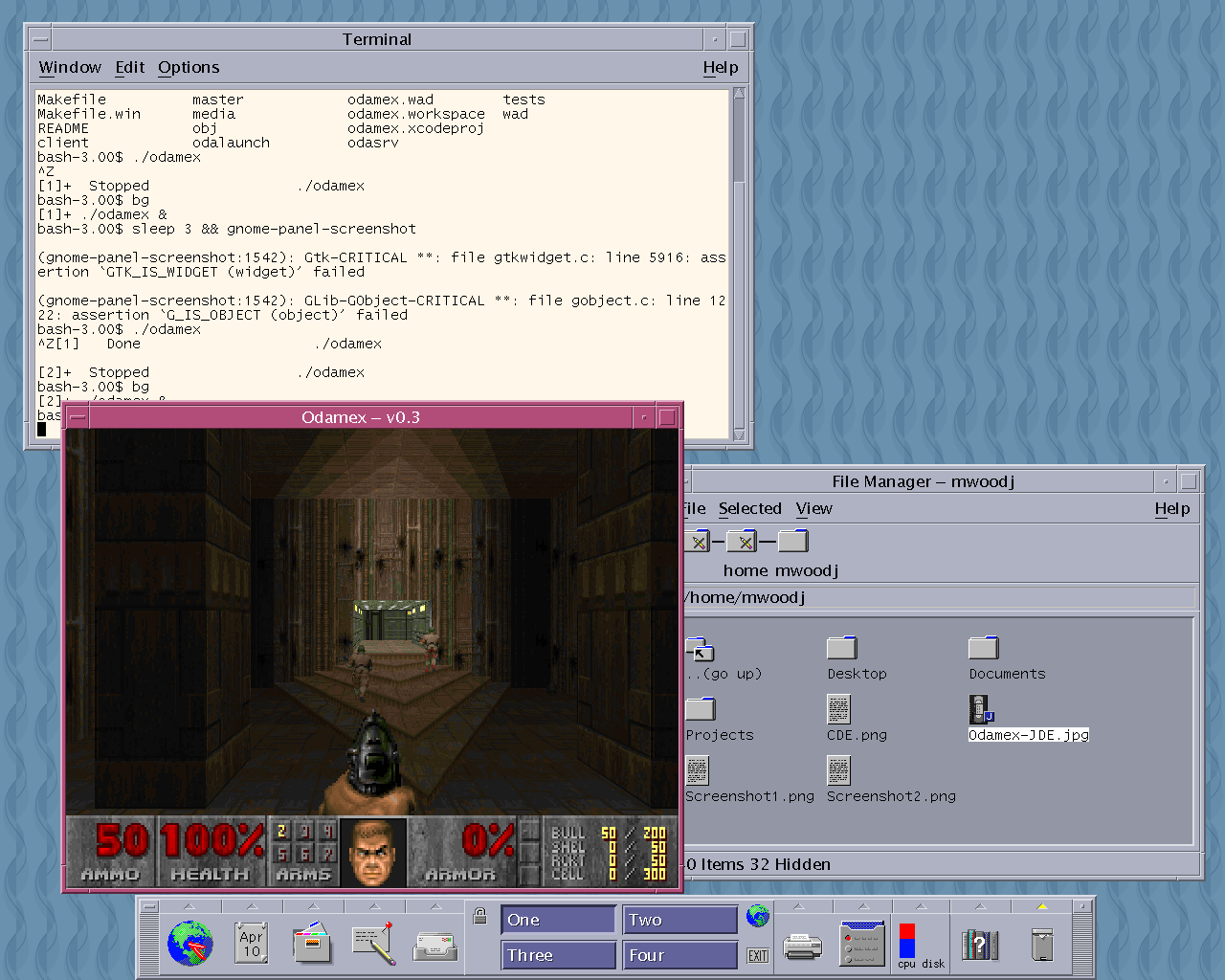The image size is (1225, 980).
Task: Open the Options menu in Terminal
Action: pyautogui.click(x=189, y=67)
